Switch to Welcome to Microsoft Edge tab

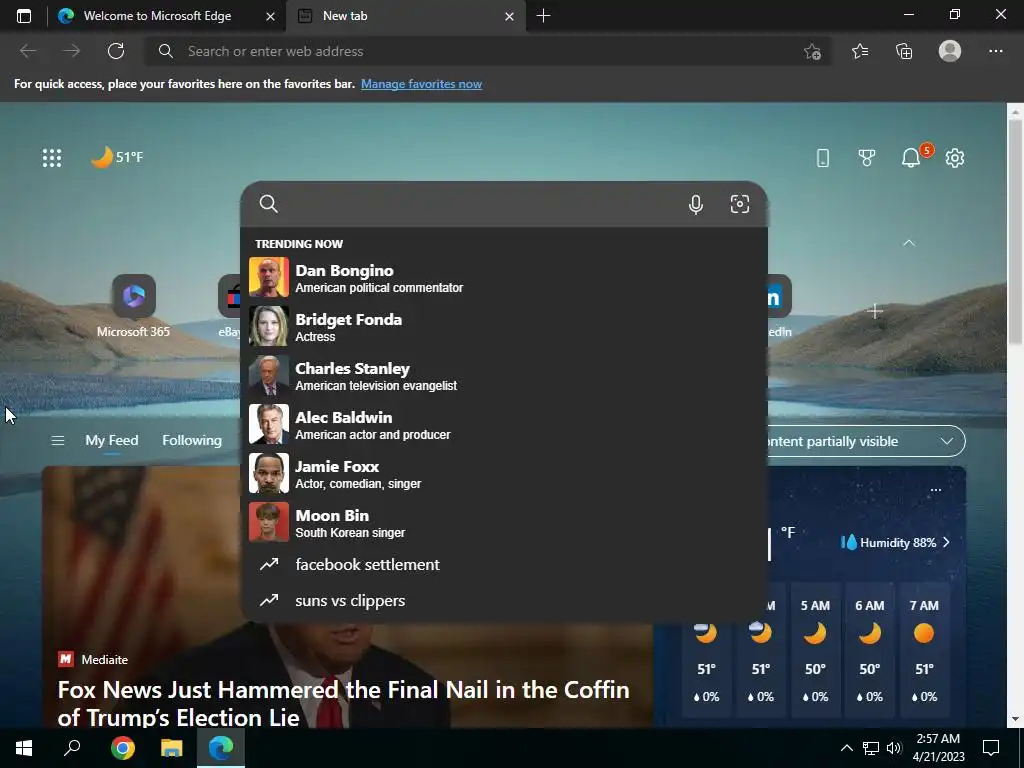click(x=157, y=16)
